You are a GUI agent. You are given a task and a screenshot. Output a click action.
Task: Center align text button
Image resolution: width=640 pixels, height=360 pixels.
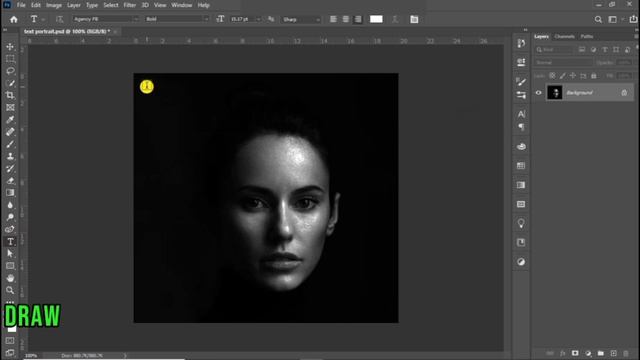(x=346, y=19)
